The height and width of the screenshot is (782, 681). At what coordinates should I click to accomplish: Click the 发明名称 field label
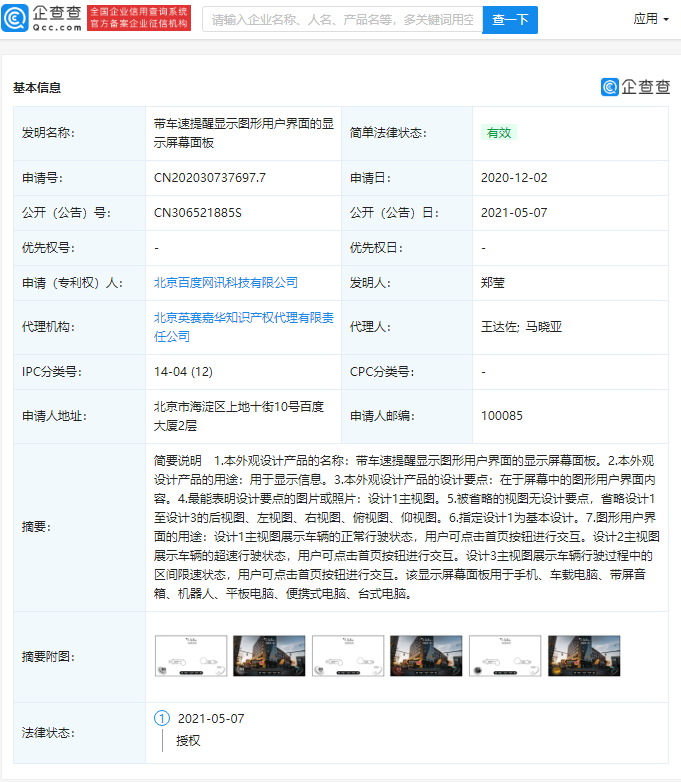click(x=48, y=133)
